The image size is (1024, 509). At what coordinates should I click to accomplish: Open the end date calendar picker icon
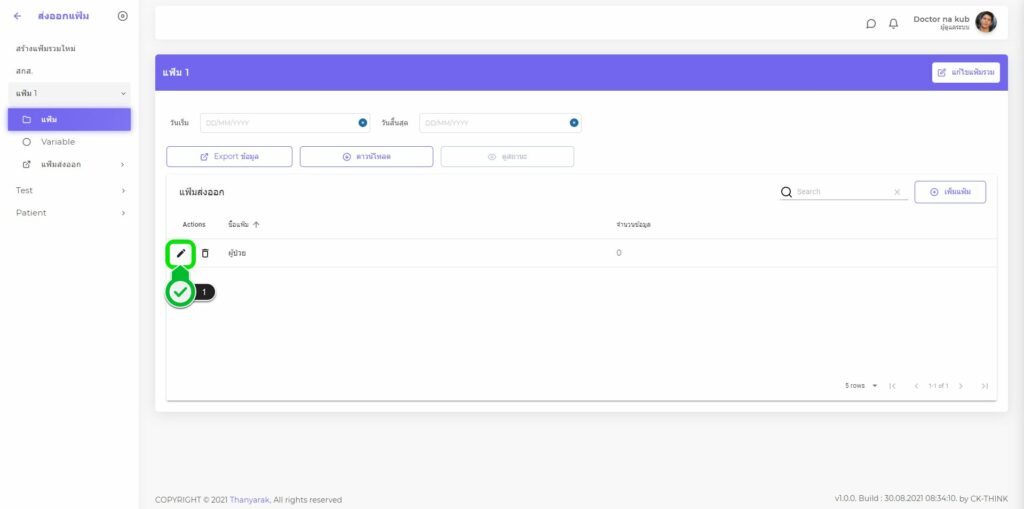[x=574, y=123]
